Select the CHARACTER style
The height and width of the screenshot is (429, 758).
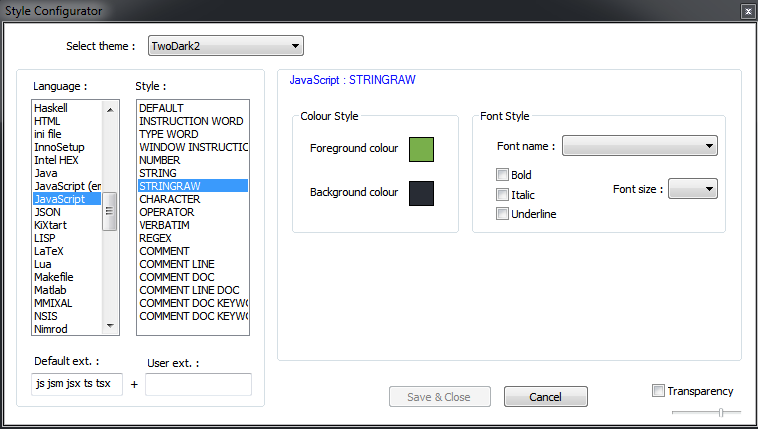point(193,199)
